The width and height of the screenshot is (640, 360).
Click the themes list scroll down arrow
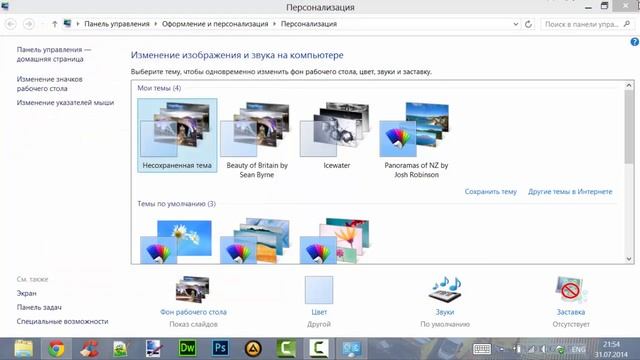pyautogui.click(x=629, y=259)
